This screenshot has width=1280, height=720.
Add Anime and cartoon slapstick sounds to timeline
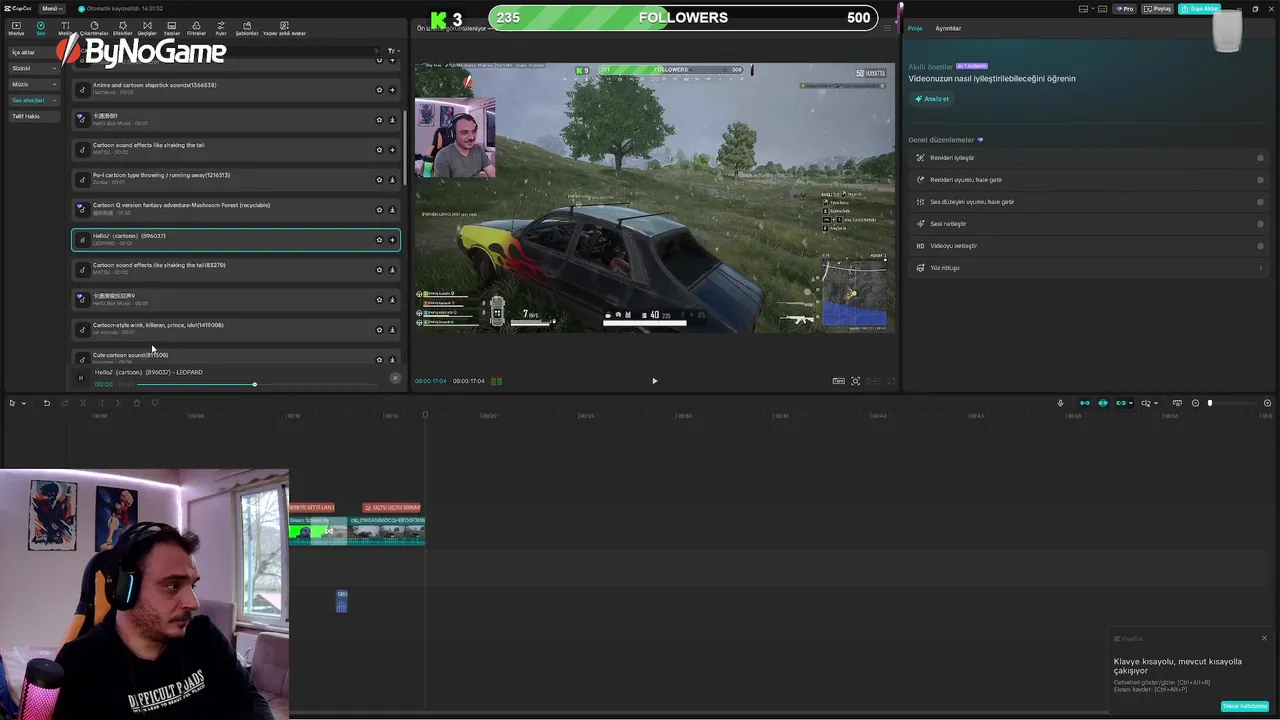[x=392, y=90]
